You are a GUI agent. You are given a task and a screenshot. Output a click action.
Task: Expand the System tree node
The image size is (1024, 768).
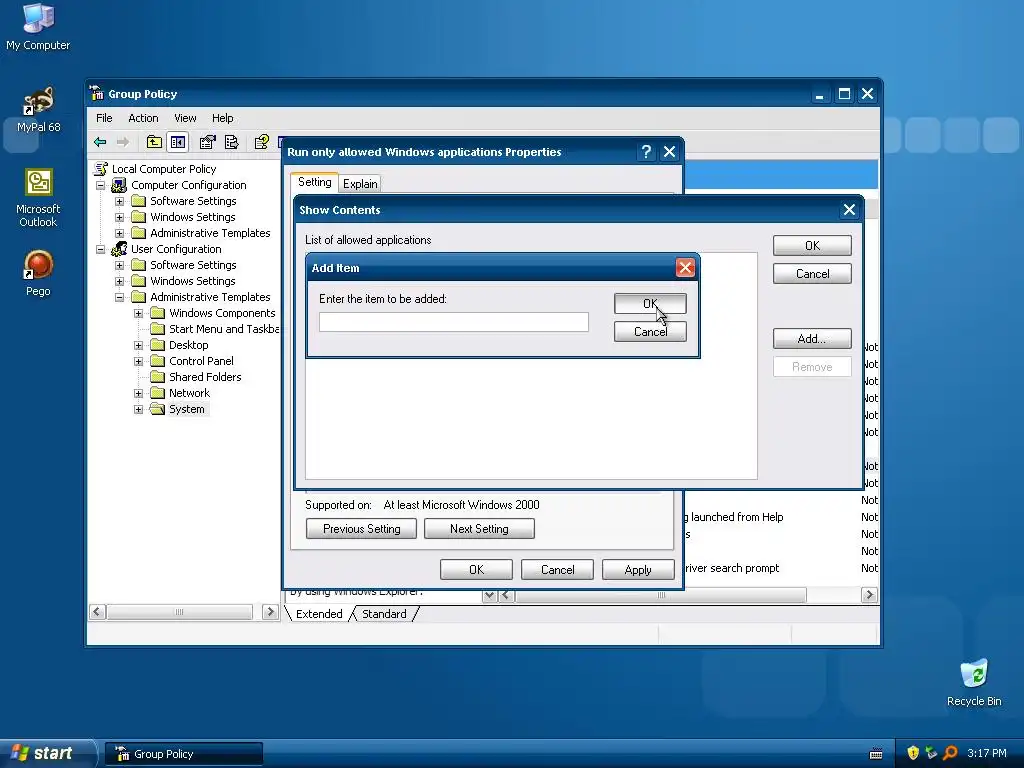138,409
